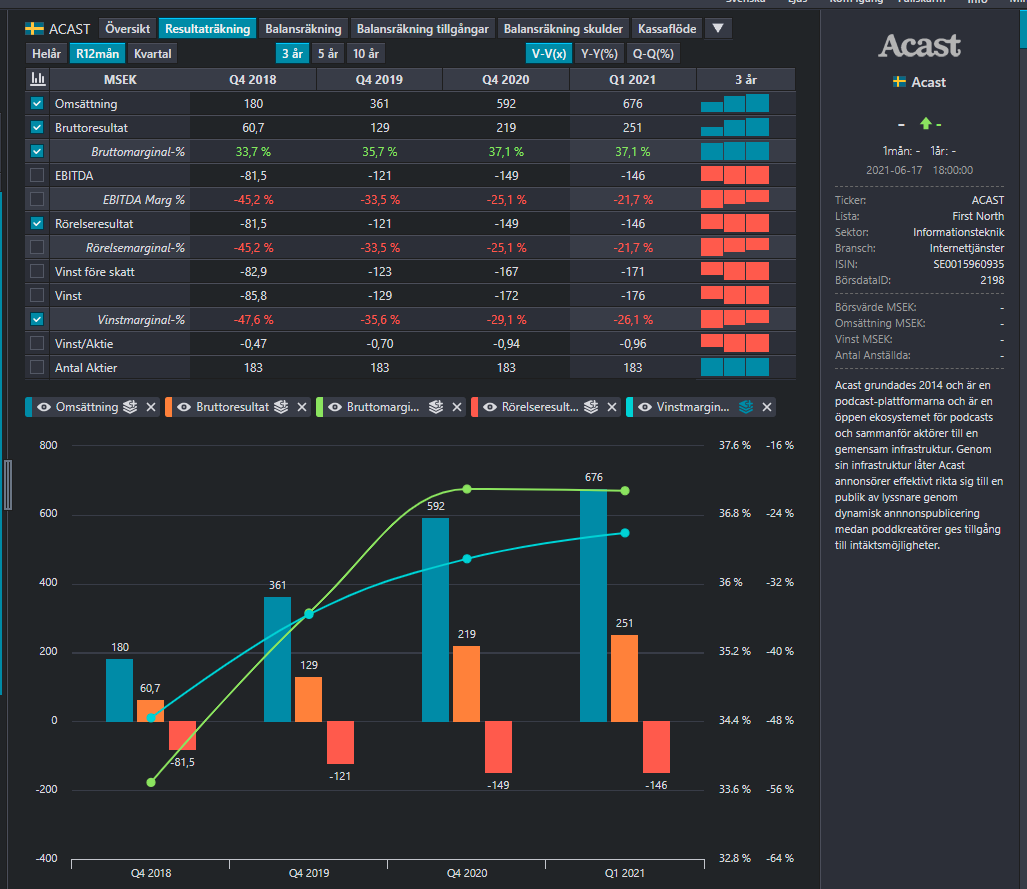Viewport: 1027px width, 889px height.
Task: Choose the 5 år range button
Action: click(328, 54)
